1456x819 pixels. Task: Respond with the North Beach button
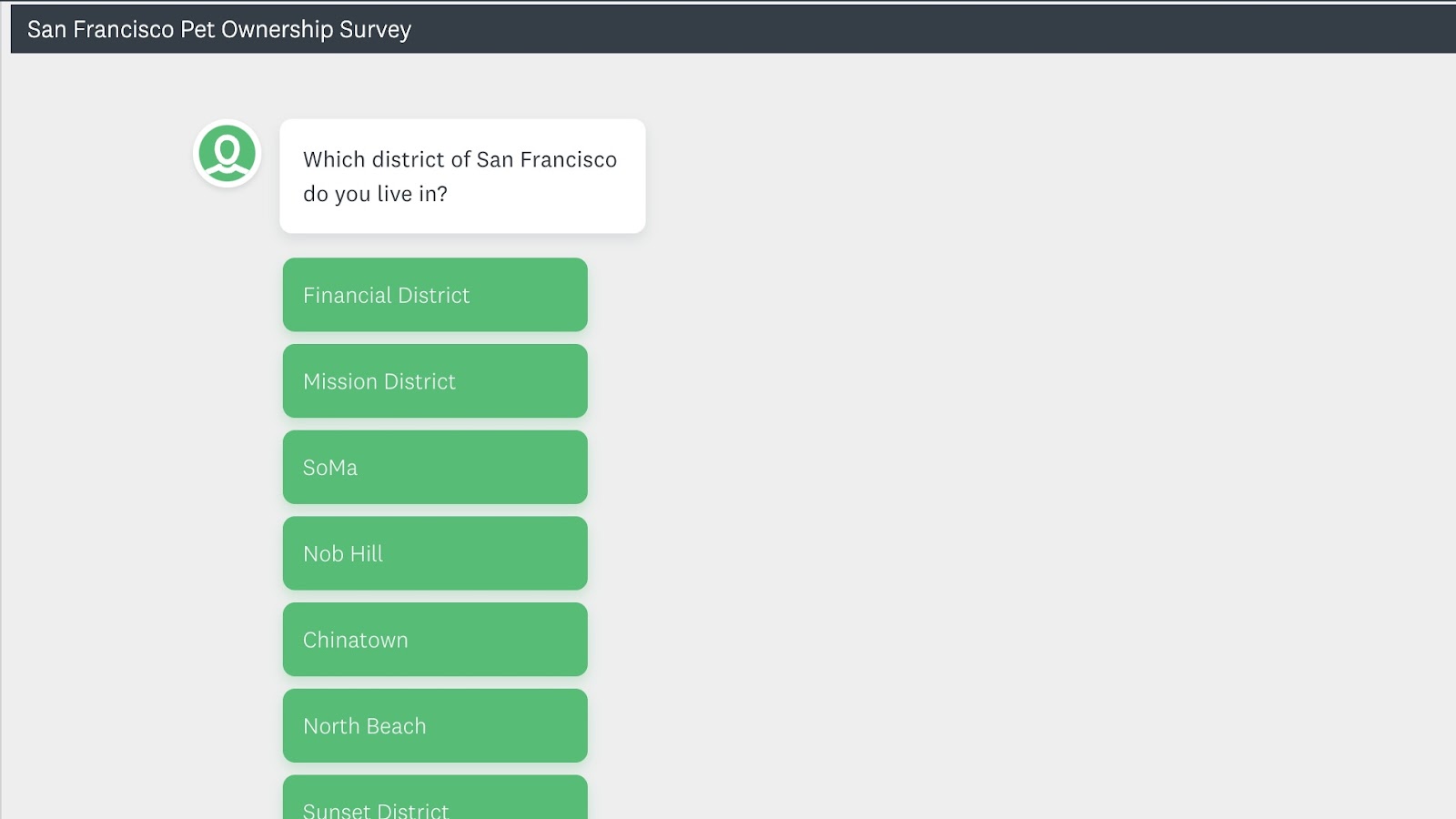(435, 726)
